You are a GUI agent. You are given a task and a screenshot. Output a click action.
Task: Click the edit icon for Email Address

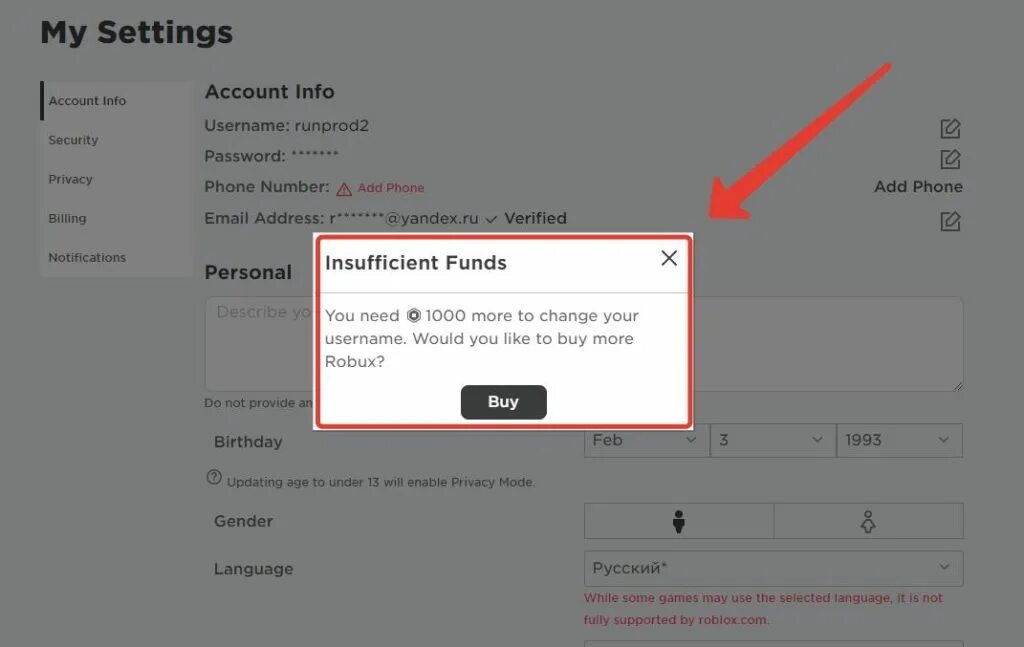pos(950,221)
